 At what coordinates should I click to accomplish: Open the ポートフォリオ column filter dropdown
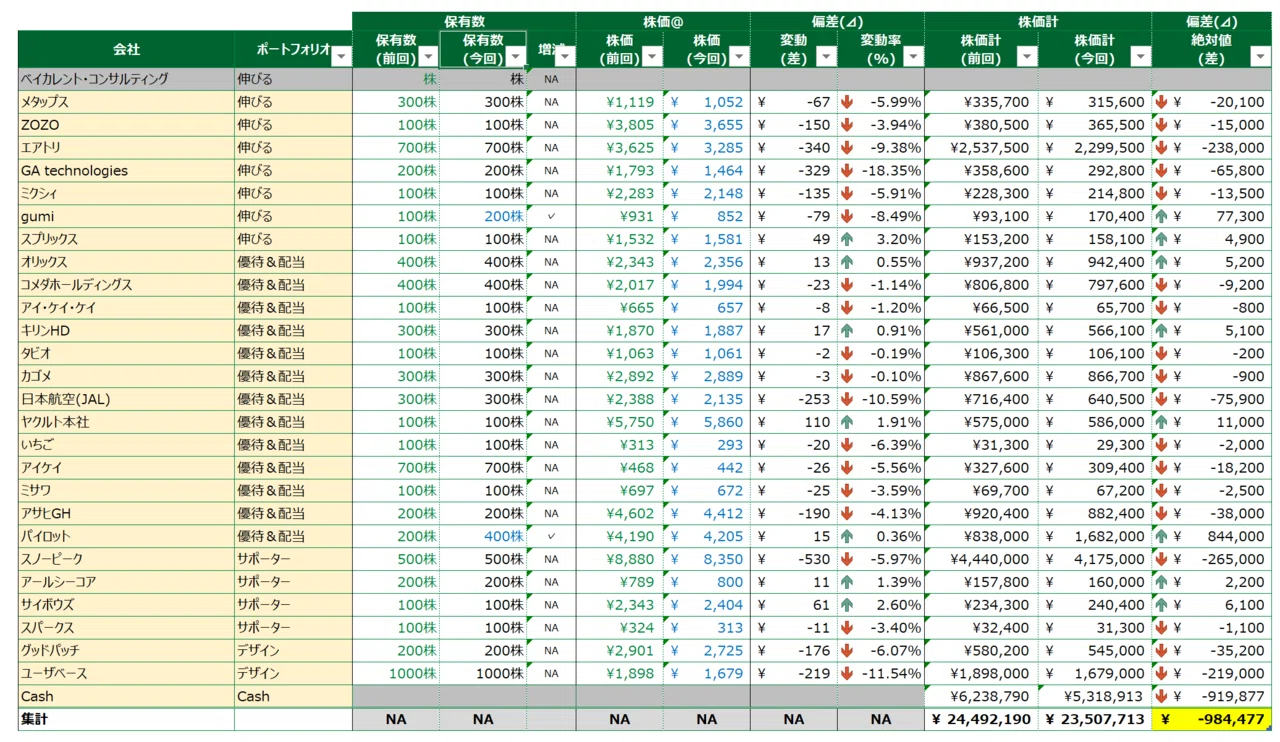click(341, 57)
